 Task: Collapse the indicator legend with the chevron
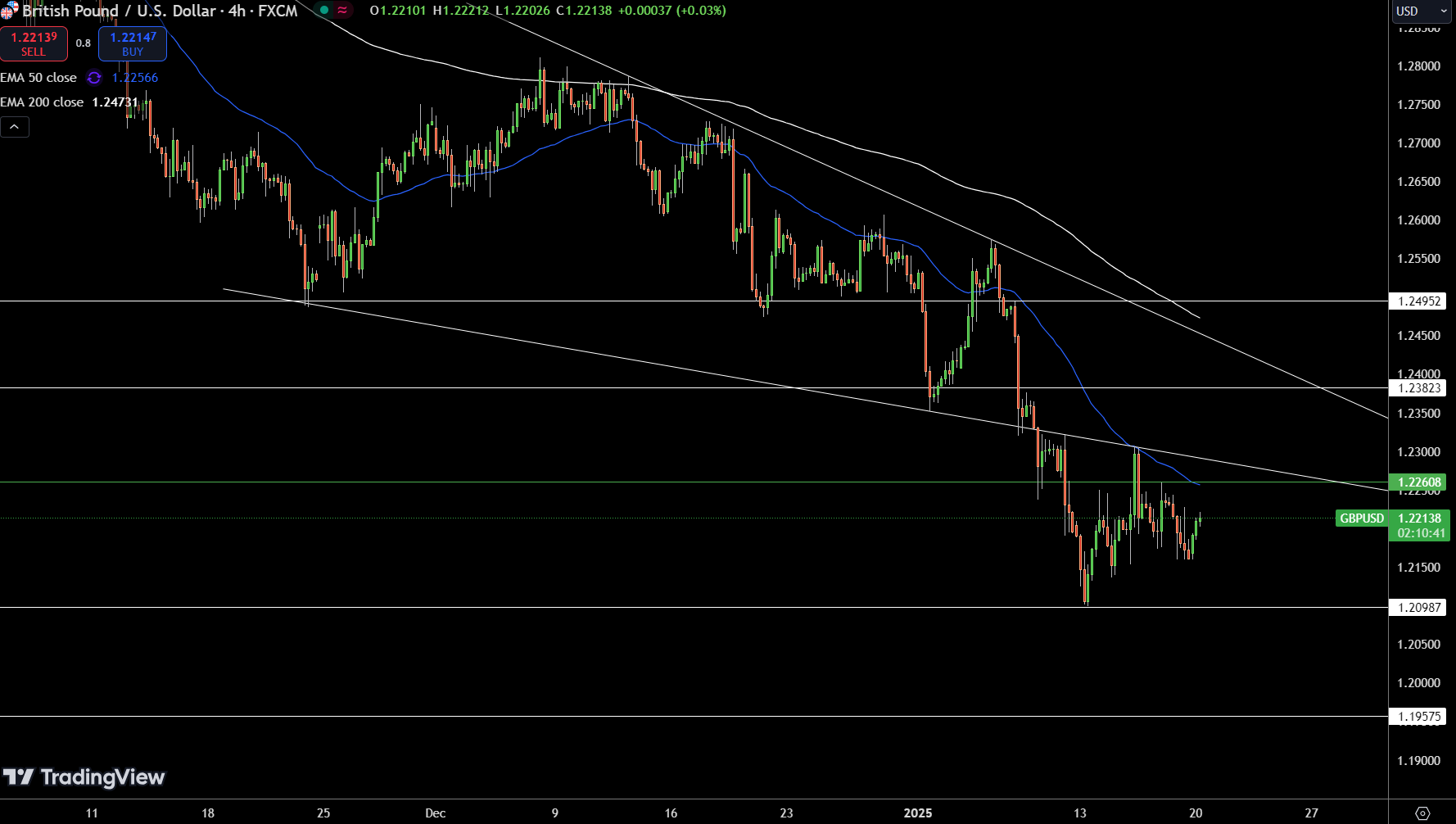point(15,127)
